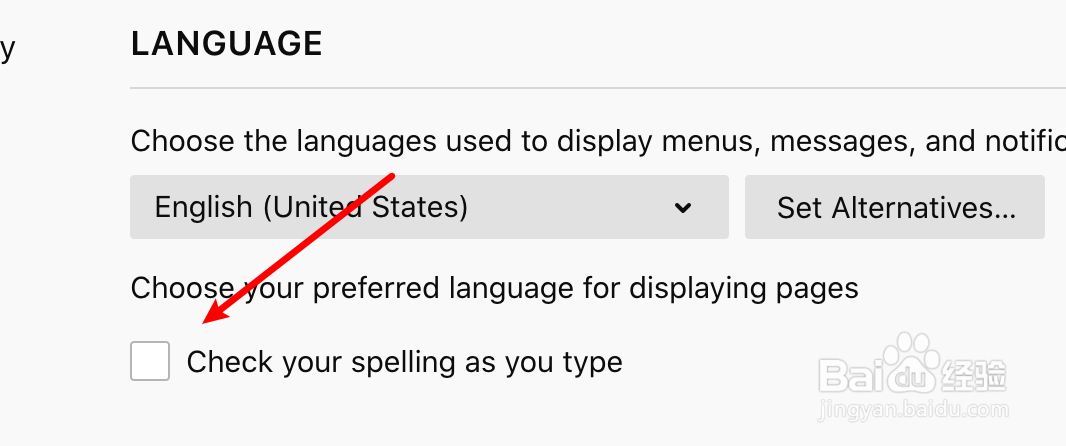Open the English (United States) language dropdown
Viewport: 1066px width, 446px height.
(x=429, y=208)
